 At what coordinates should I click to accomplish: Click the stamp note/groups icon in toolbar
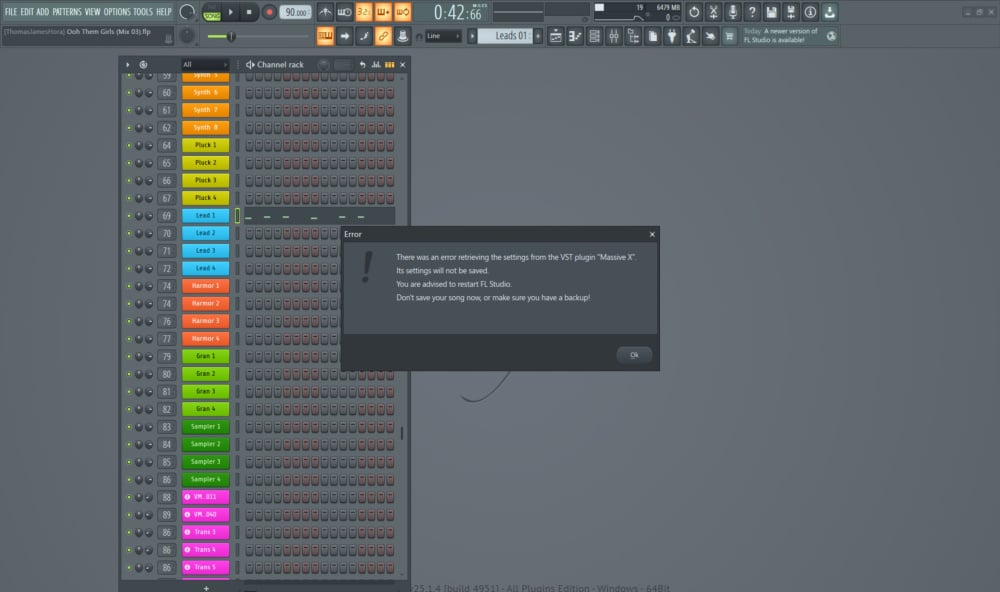402,36
